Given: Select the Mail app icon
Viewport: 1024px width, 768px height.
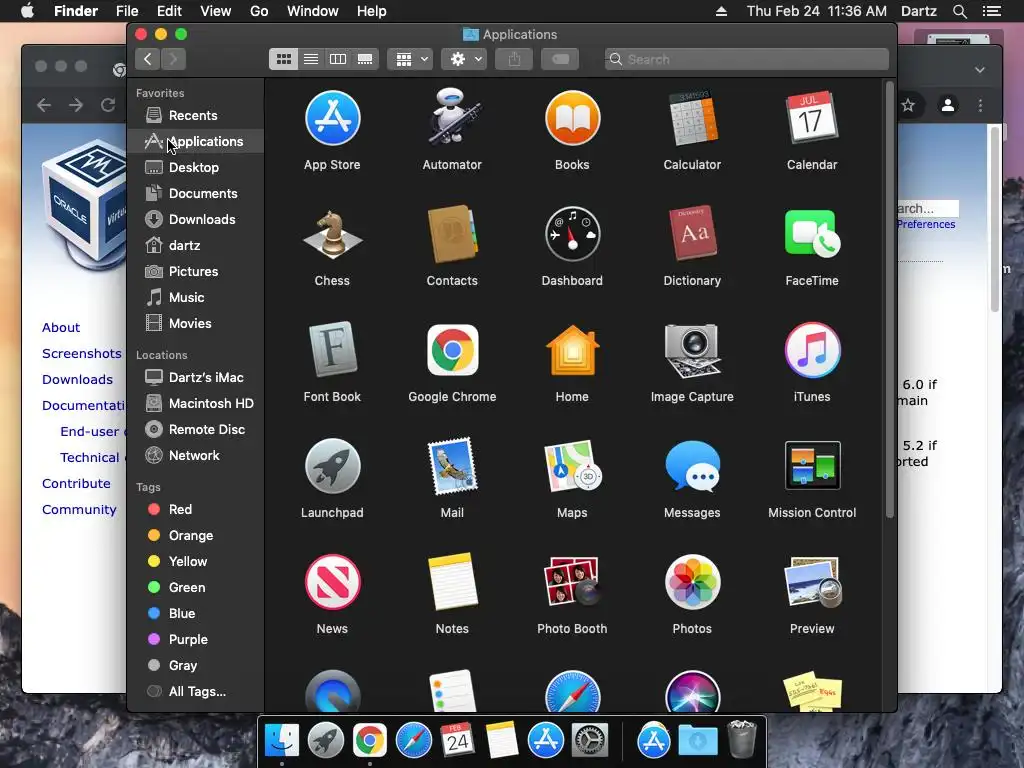Looking at the screenshot, I should click(452, 466).
